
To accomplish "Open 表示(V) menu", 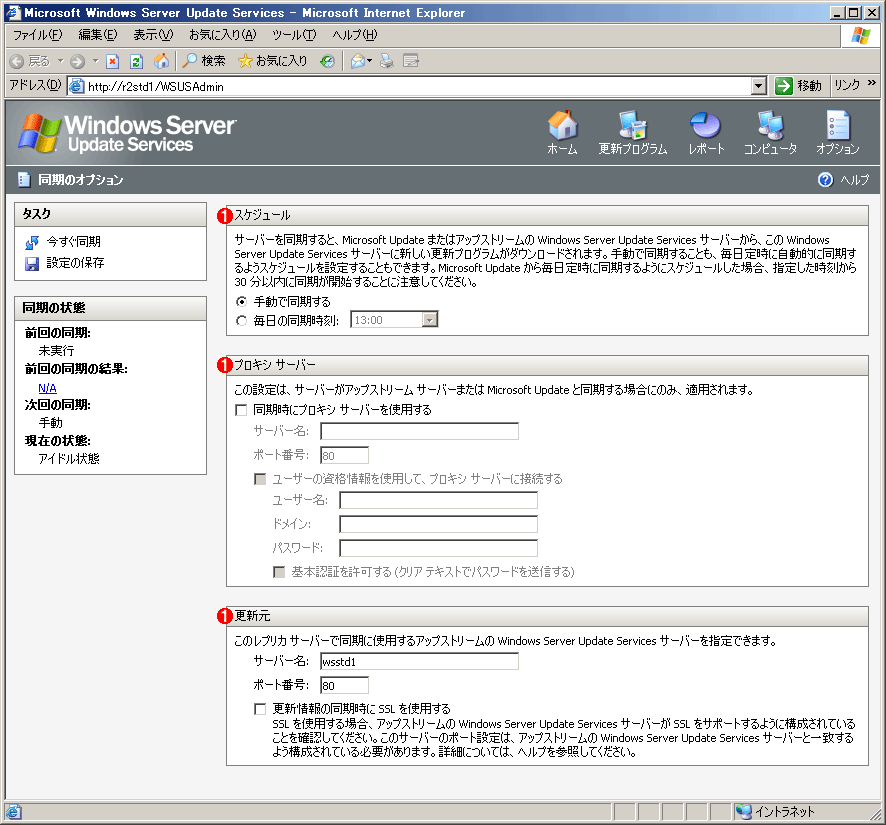I will [x=153, y=35].
